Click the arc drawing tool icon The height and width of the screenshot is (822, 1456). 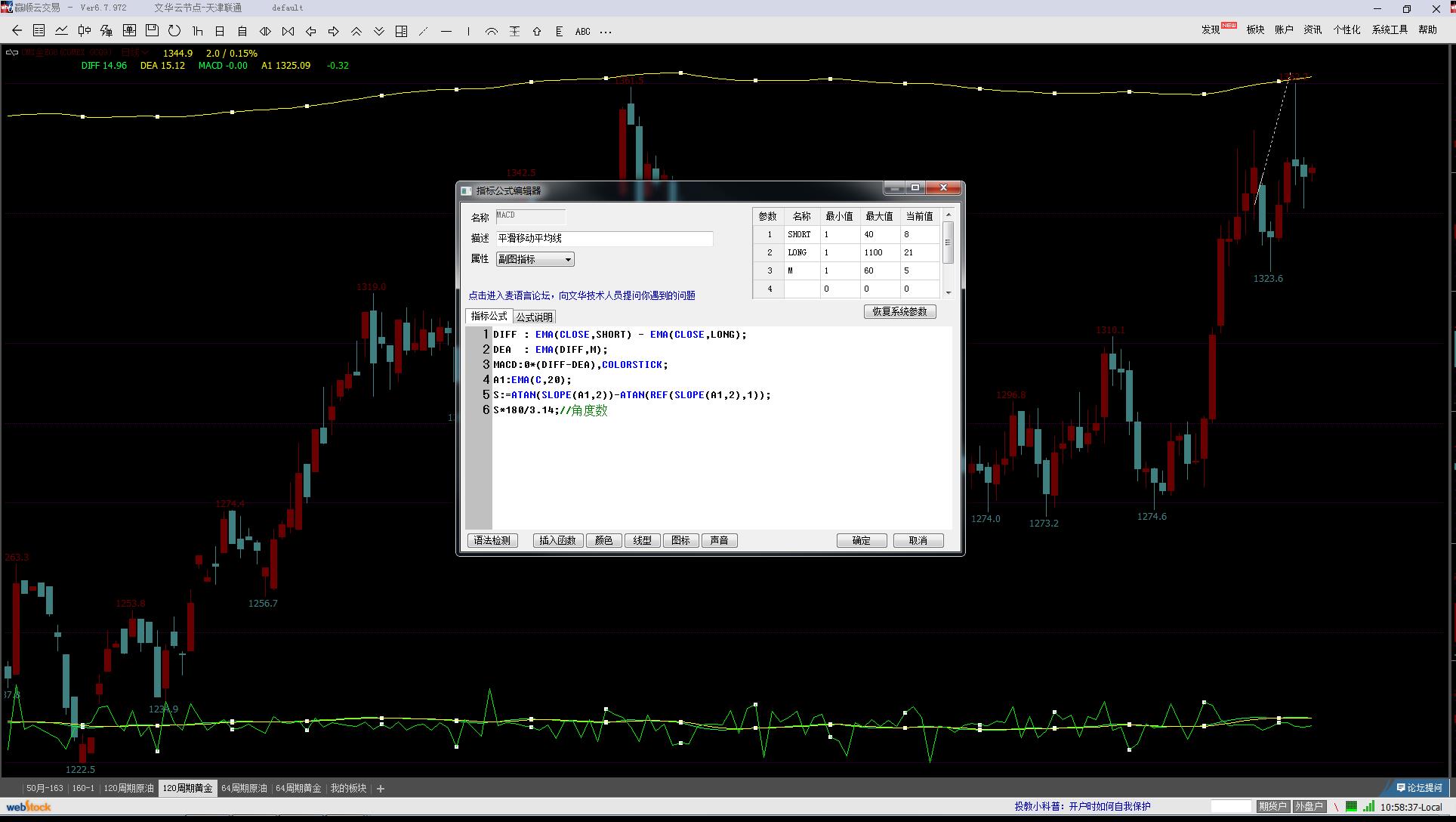coord(492,32)
